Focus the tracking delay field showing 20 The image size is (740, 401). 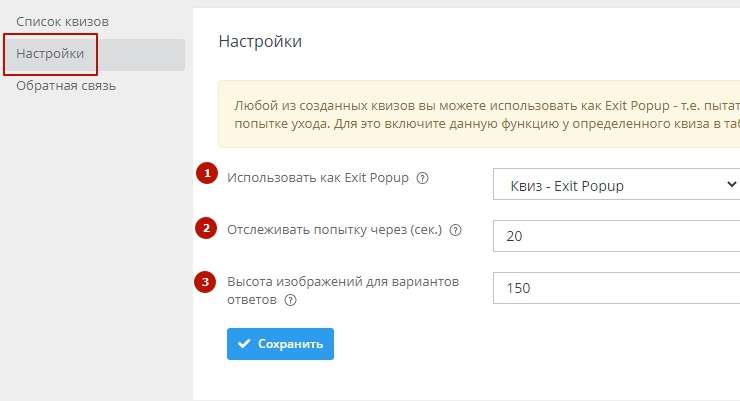point(616,236)
